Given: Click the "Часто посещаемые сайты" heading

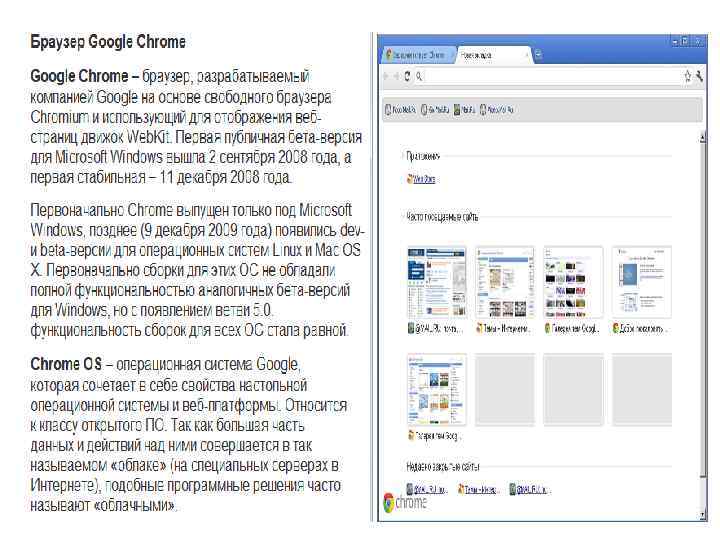Looking at the screenshot, I should pos(442,216).
